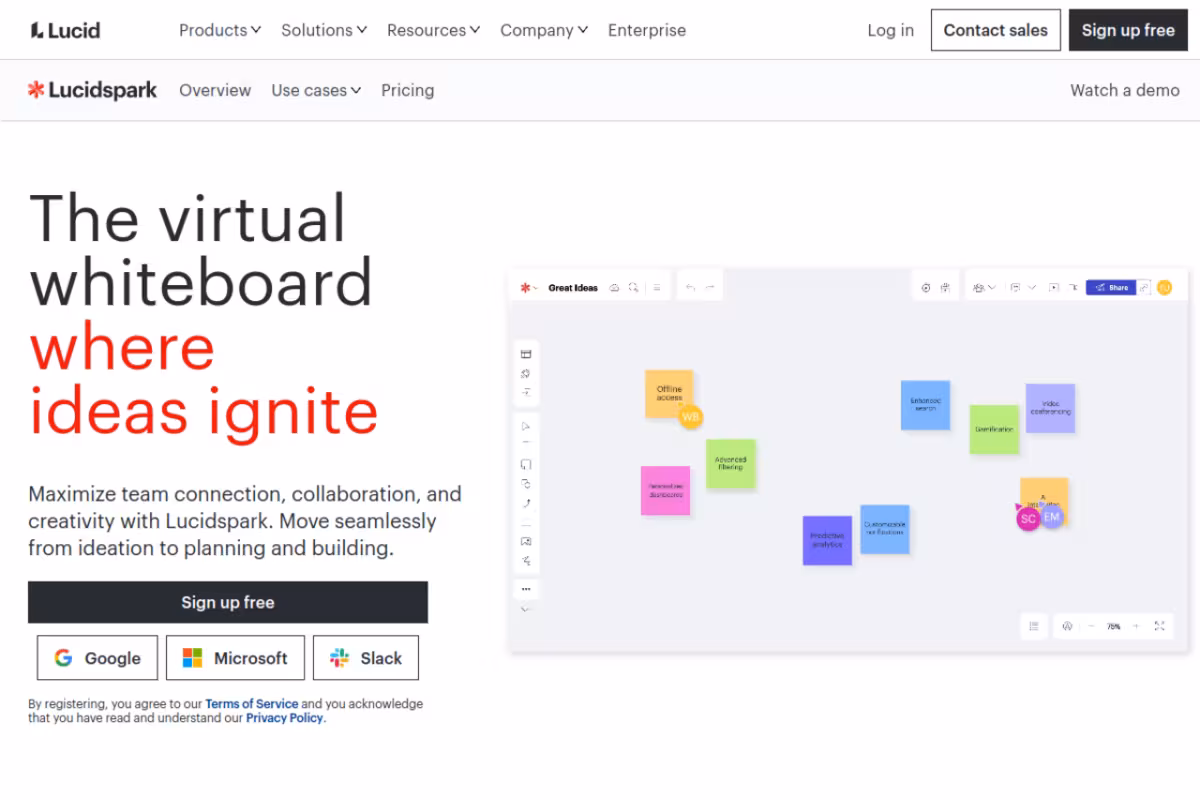Click the undo arrow in whiteboard
Image resolution: width=1200 pixels, height=800 pixels.
tap(690, 288)
